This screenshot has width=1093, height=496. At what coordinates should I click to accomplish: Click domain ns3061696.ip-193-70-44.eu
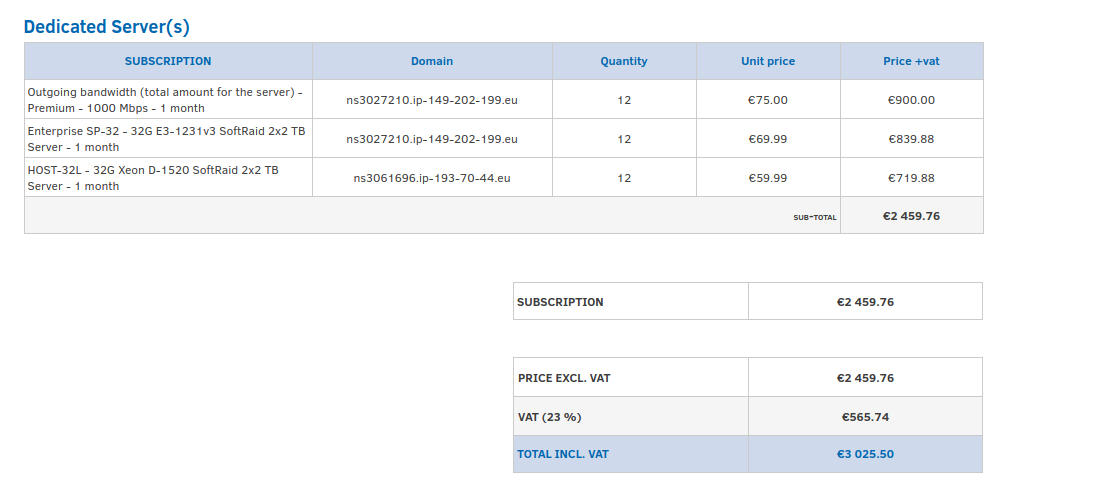click(432, 178)
